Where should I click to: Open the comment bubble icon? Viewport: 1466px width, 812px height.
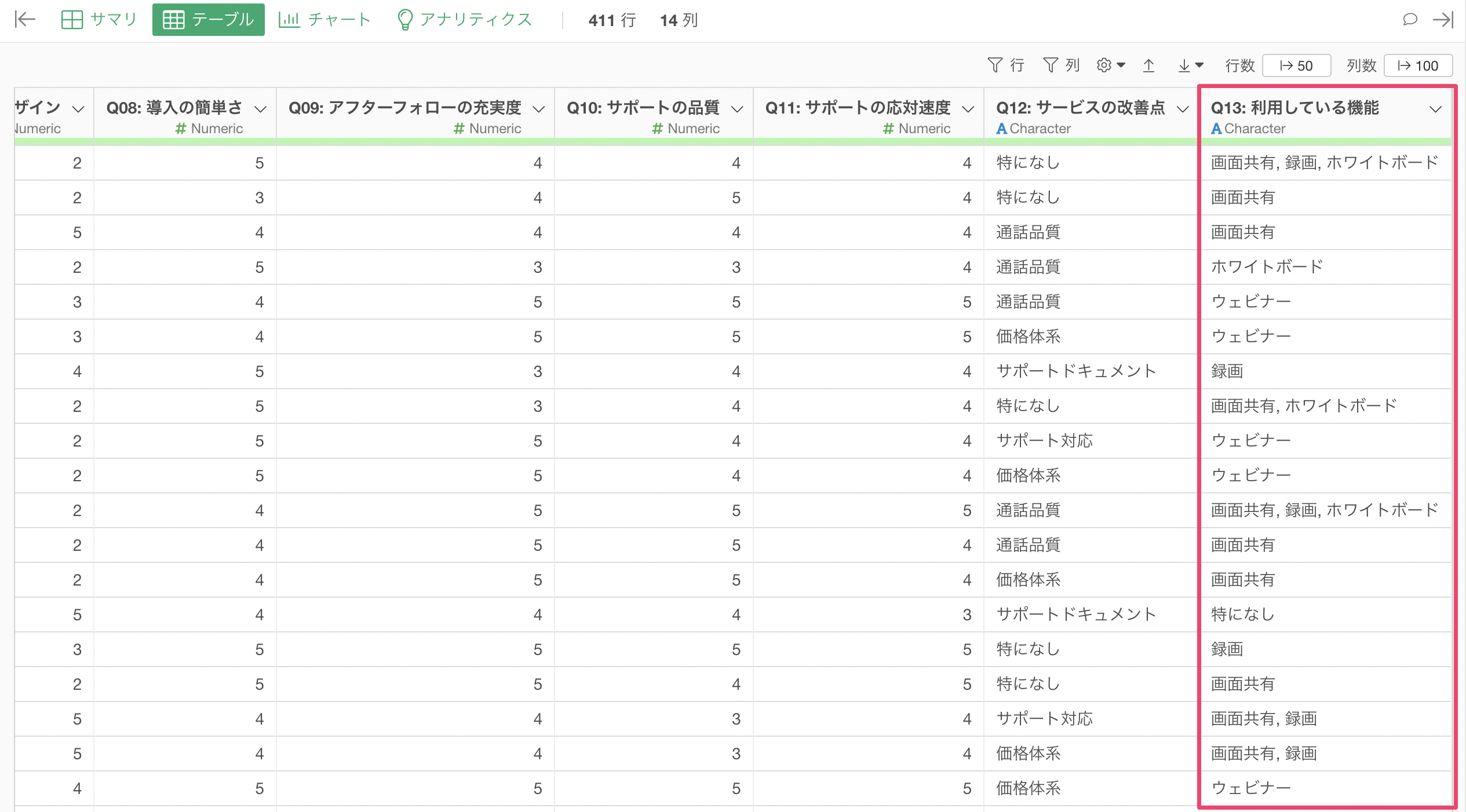[1410, 20]
